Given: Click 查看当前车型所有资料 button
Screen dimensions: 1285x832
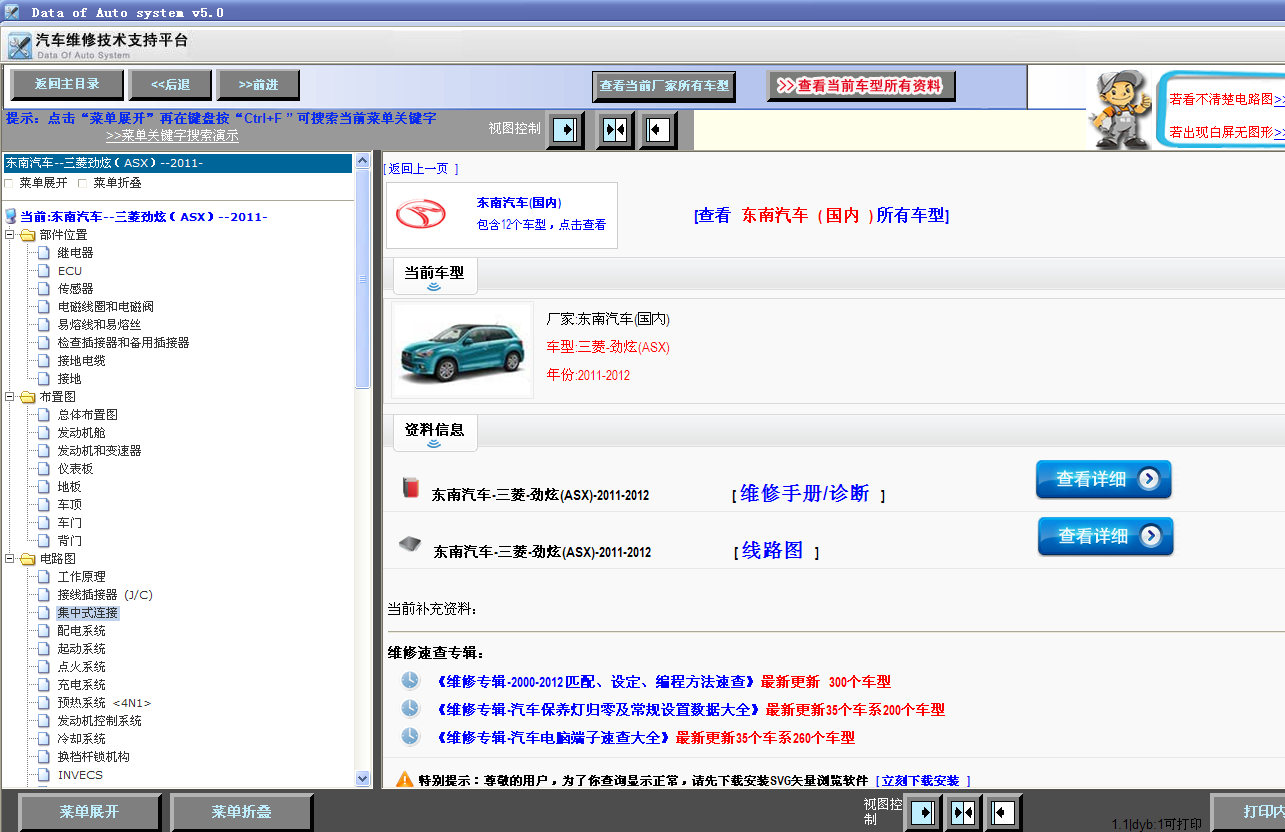Looking at the screenshot, I should point(861,86).
